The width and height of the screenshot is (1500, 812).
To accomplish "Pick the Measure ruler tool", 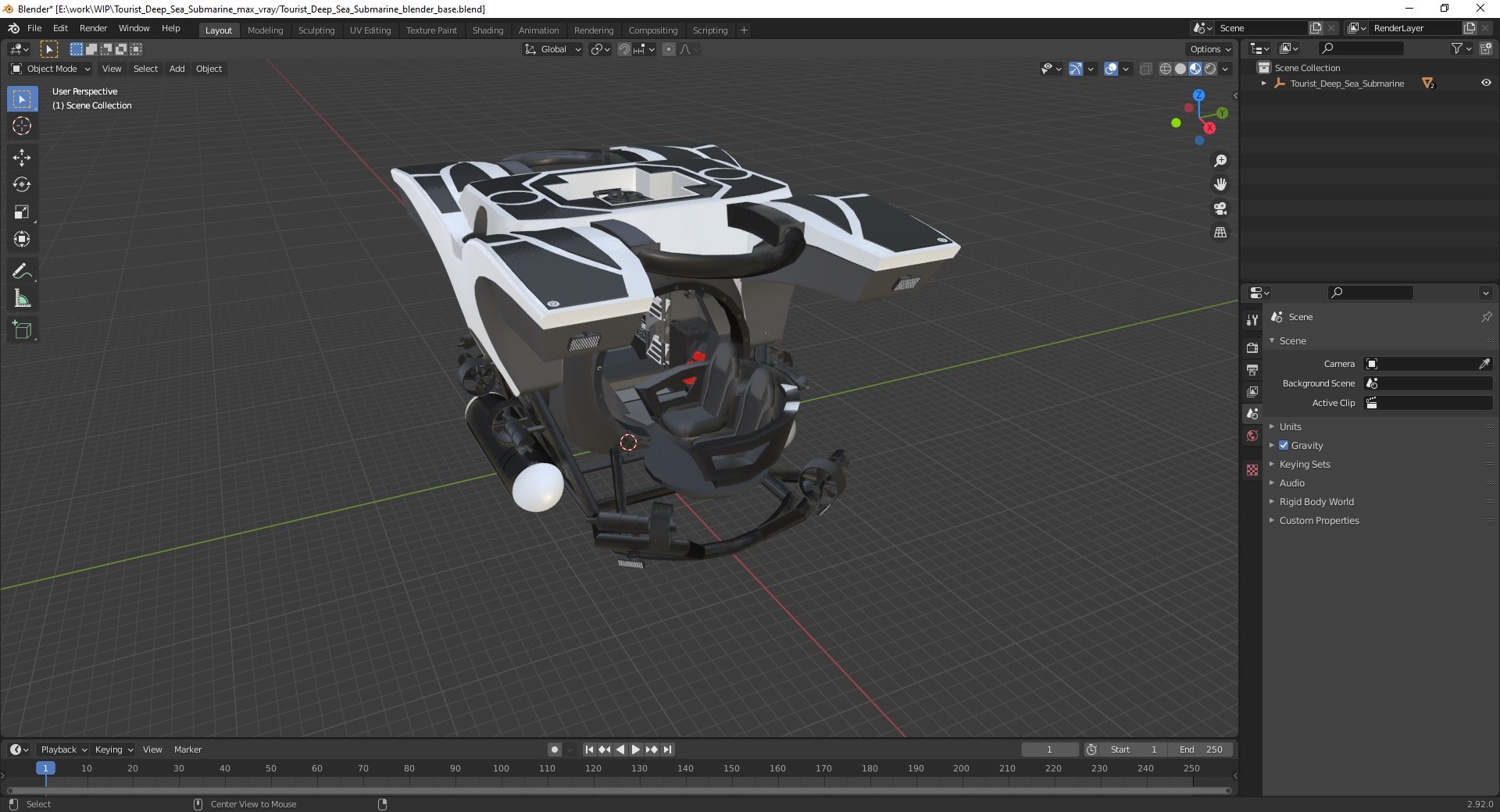I will tap(22, 298).
